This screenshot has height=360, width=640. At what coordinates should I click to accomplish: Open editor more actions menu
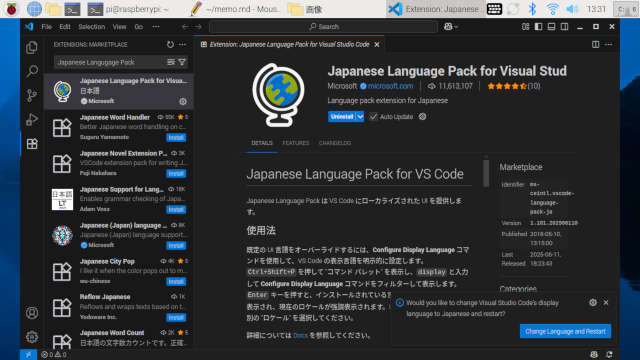(x=609, y=44)
